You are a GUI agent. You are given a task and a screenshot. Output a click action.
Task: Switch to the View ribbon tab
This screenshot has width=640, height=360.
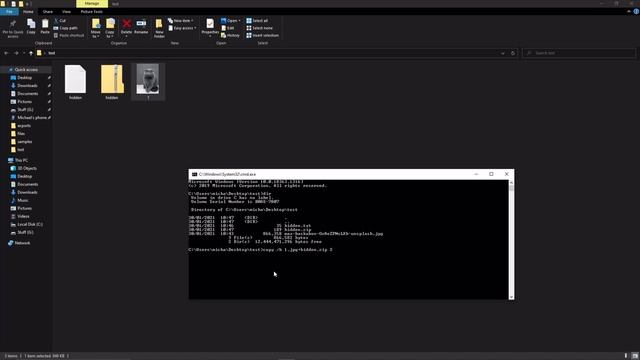[x=67, y=12]
